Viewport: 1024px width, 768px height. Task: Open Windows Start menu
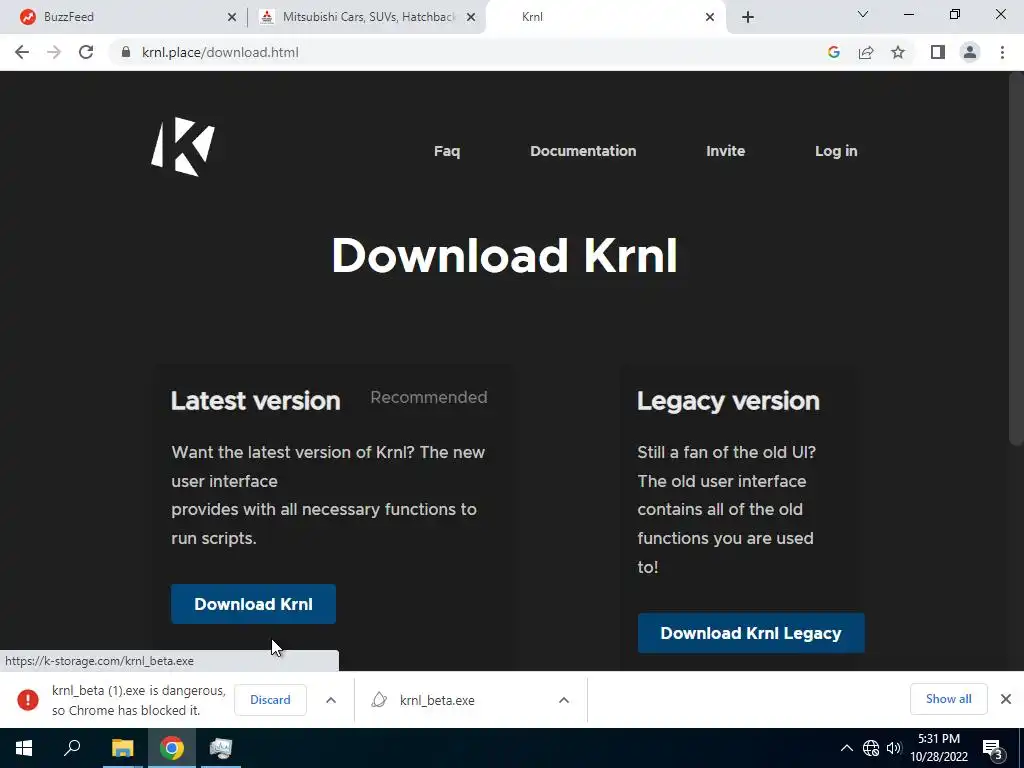click(x=24, y=748)
